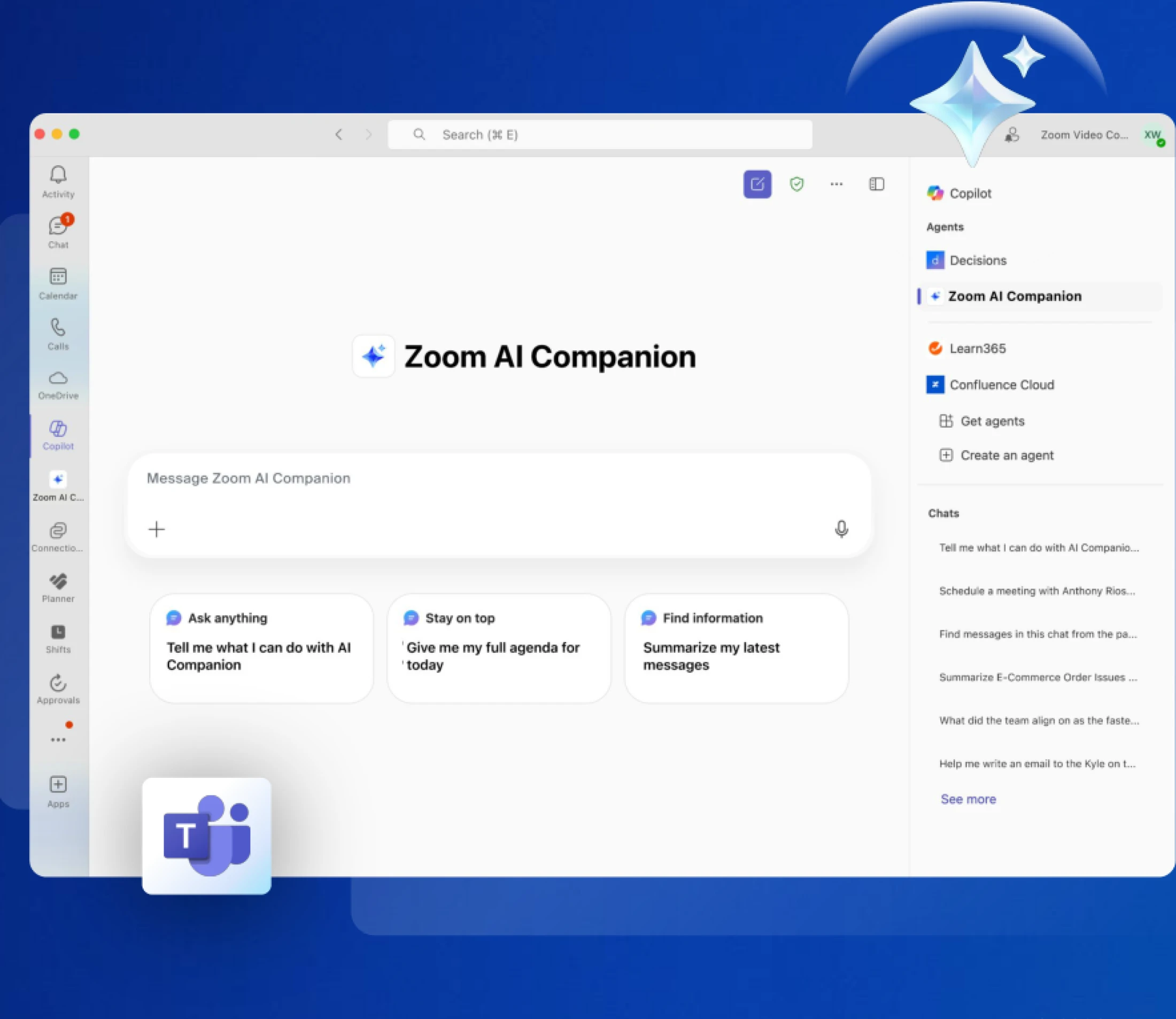Screen dimensions: 1176x1019
Task: Open chat 'Find messages in this chat from the pa...'
Action: click(x=1039, y=634)
